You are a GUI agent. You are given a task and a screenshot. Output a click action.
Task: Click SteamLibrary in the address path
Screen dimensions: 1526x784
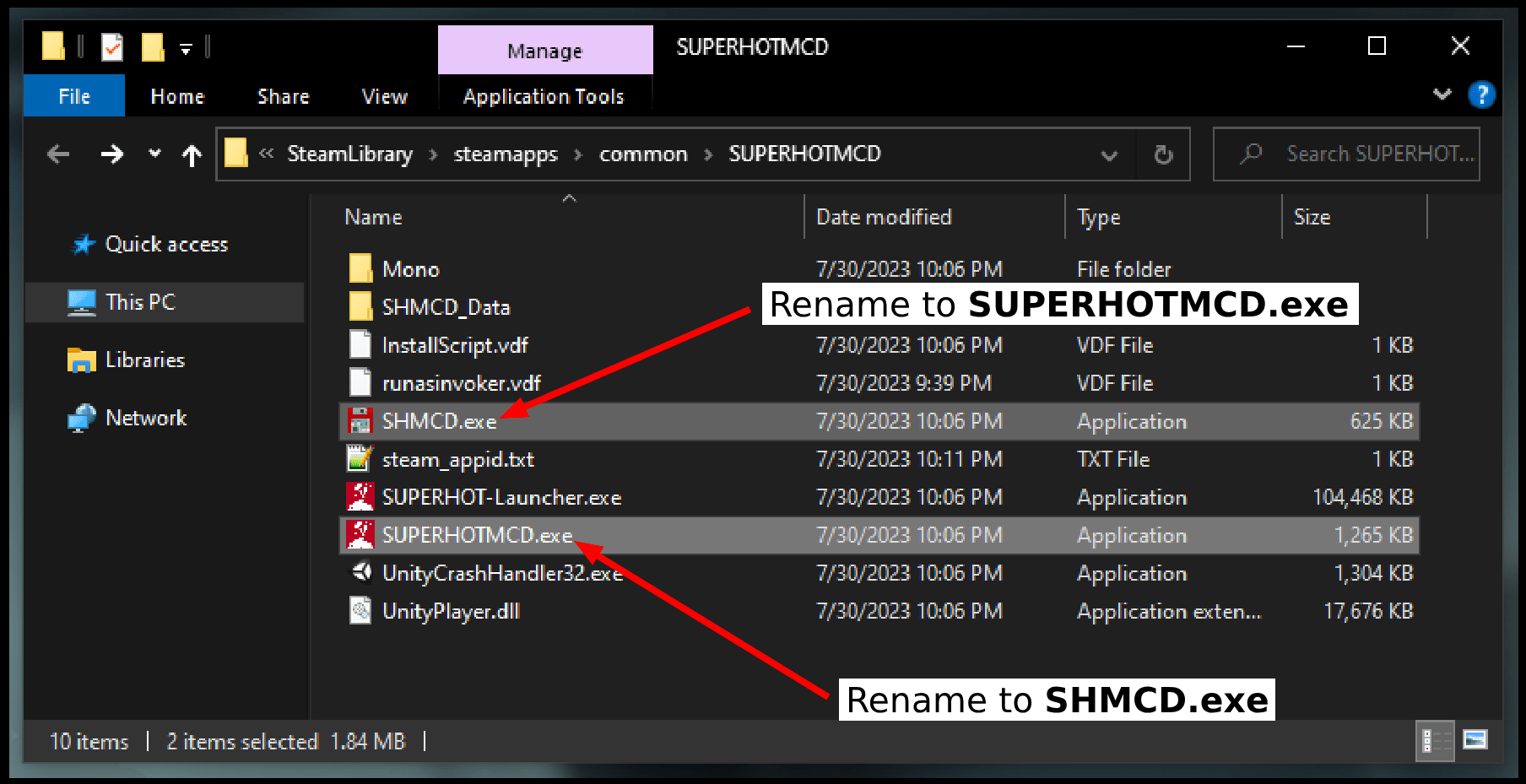coord(349,154)
